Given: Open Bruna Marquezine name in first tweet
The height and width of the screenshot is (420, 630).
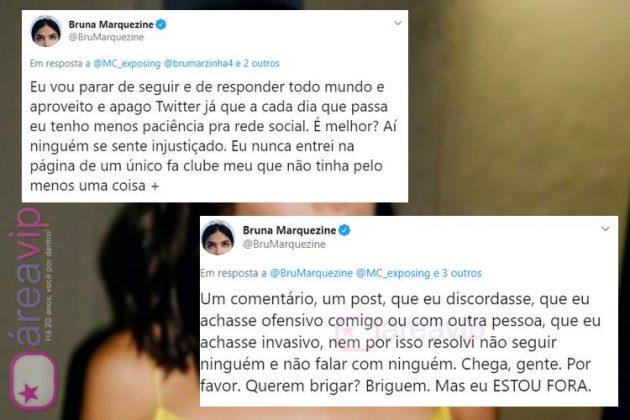Looking at the screenshot, I should [x=111, y=25].
